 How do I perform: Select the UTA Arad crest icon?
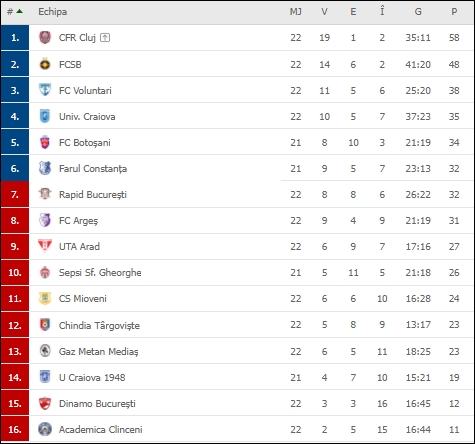tap(45, 246)
